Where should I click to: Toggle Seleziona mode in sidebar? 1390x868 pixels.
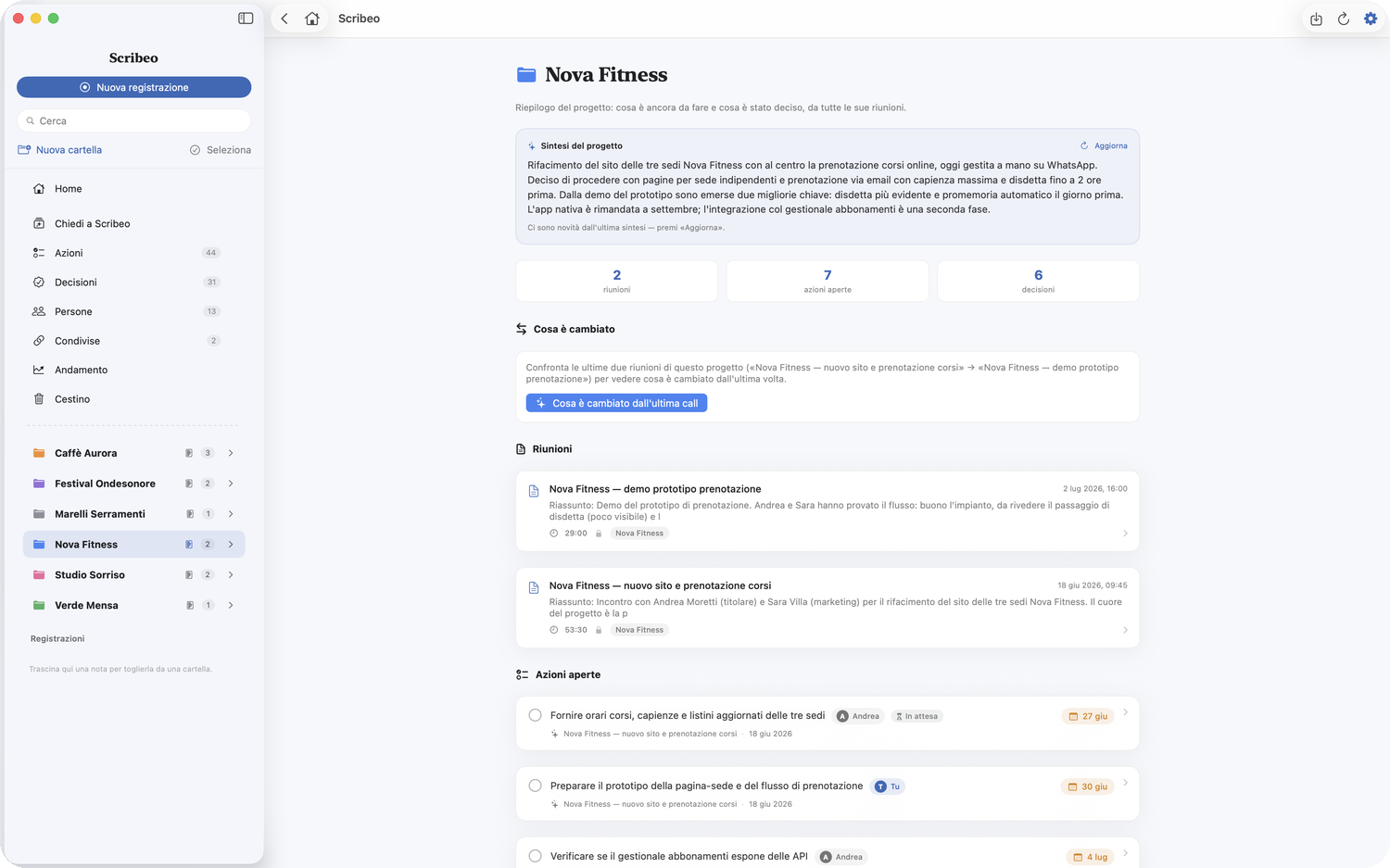221,150
